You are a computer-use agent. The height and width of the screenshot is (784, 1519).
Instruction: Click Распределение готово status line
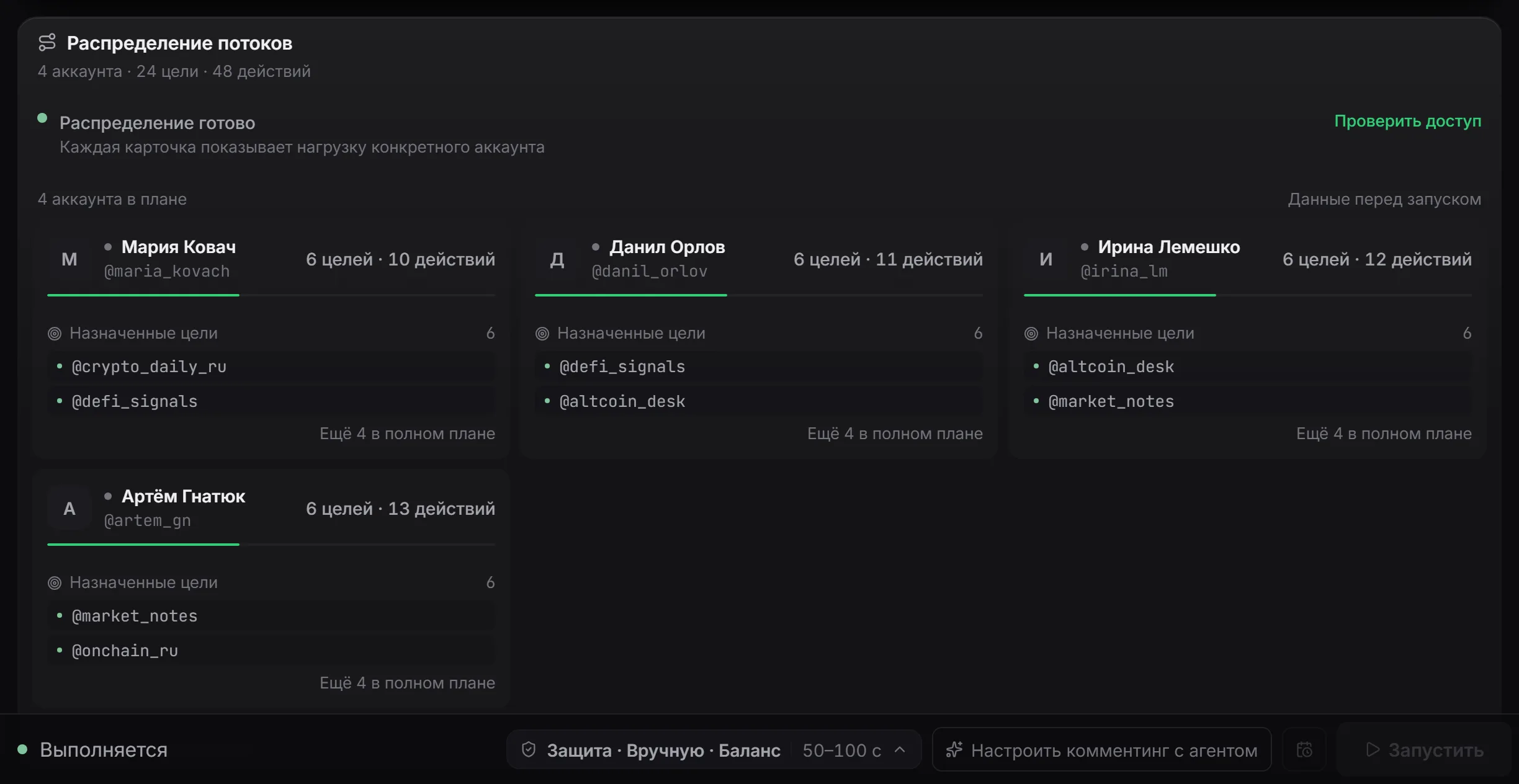click(x=157, y=123)
